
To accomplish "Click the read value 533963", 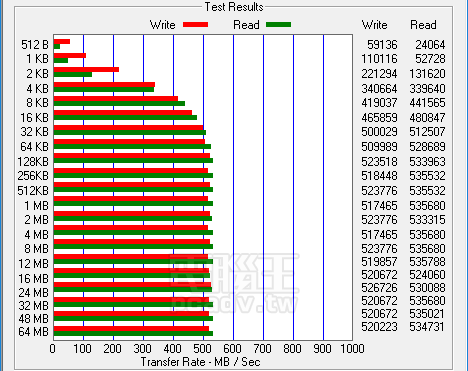I will (x=428, y=162).
